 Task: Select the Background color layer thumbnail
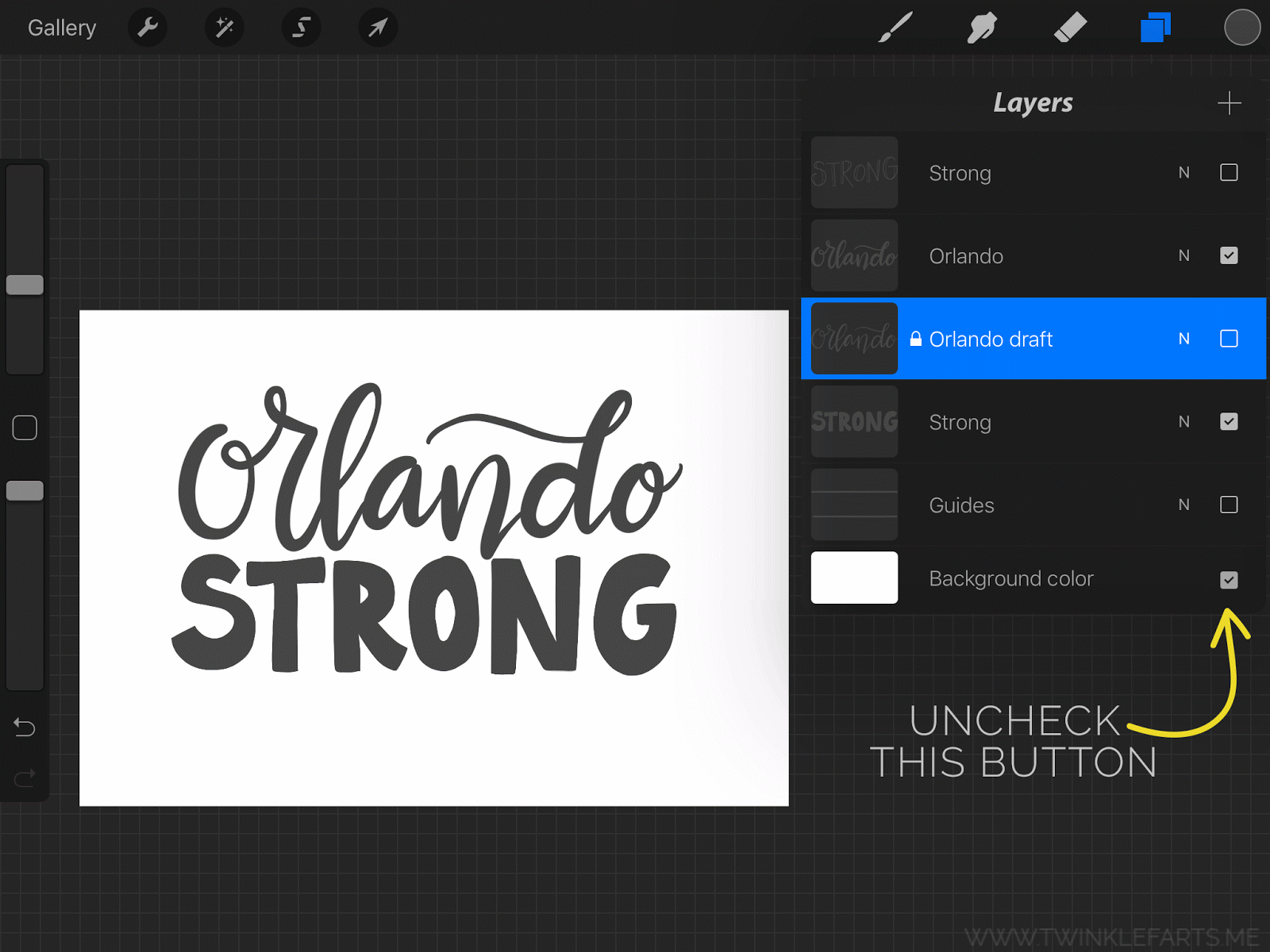click(854, 578)
